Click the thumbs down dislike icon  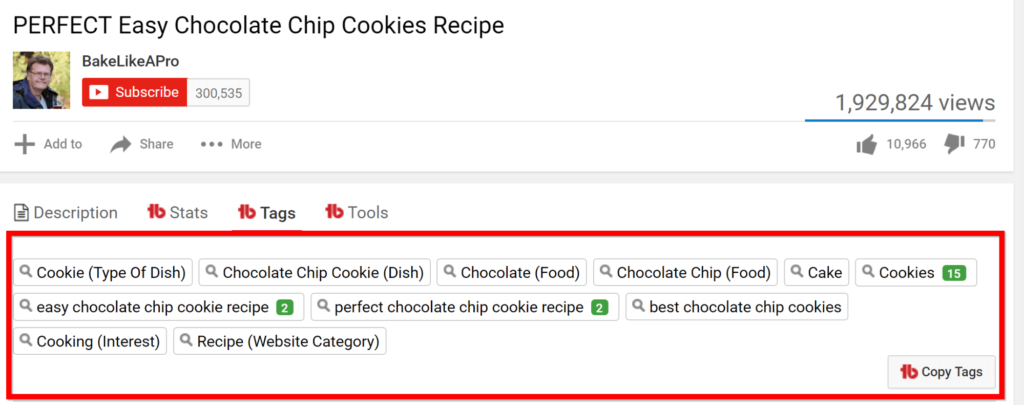click(x=954, y=144)
